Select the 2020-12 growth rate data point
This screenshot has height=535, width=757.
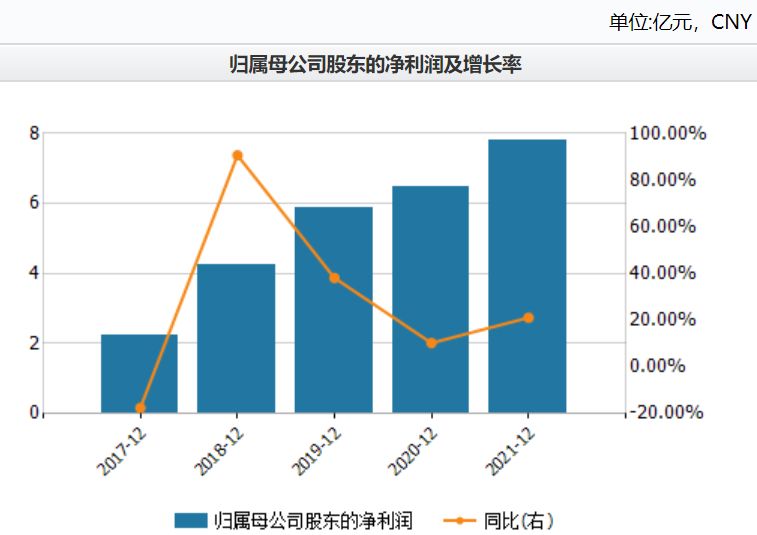pyautogui.click(x=432, y=343)
